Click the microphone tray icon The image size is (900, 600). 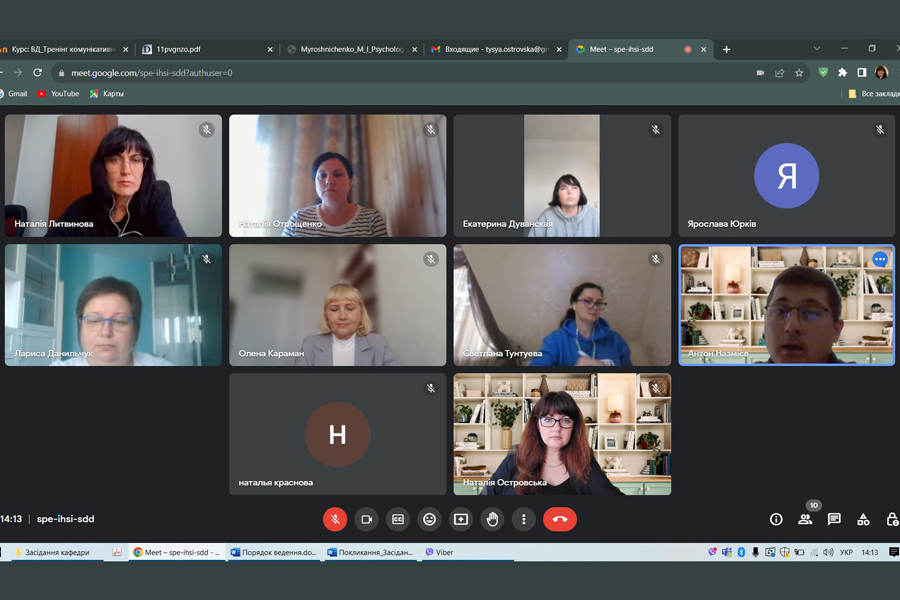click(755, 552)
